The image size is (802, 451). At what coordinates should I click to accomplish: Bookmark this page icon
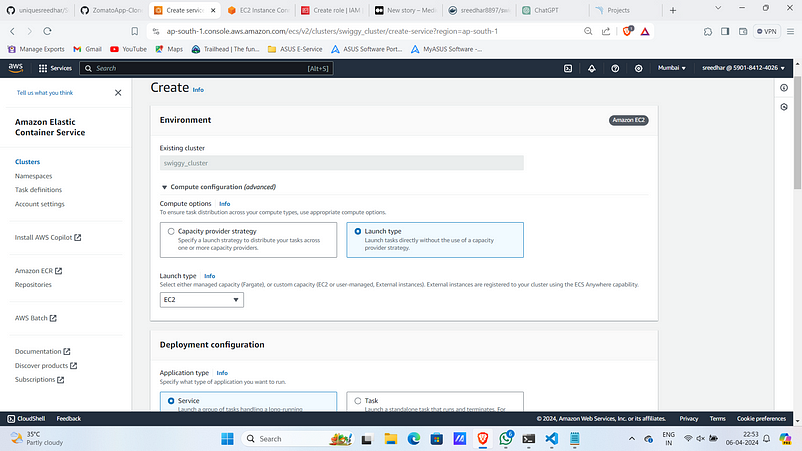pyautogui.click(x=135, y=31)
